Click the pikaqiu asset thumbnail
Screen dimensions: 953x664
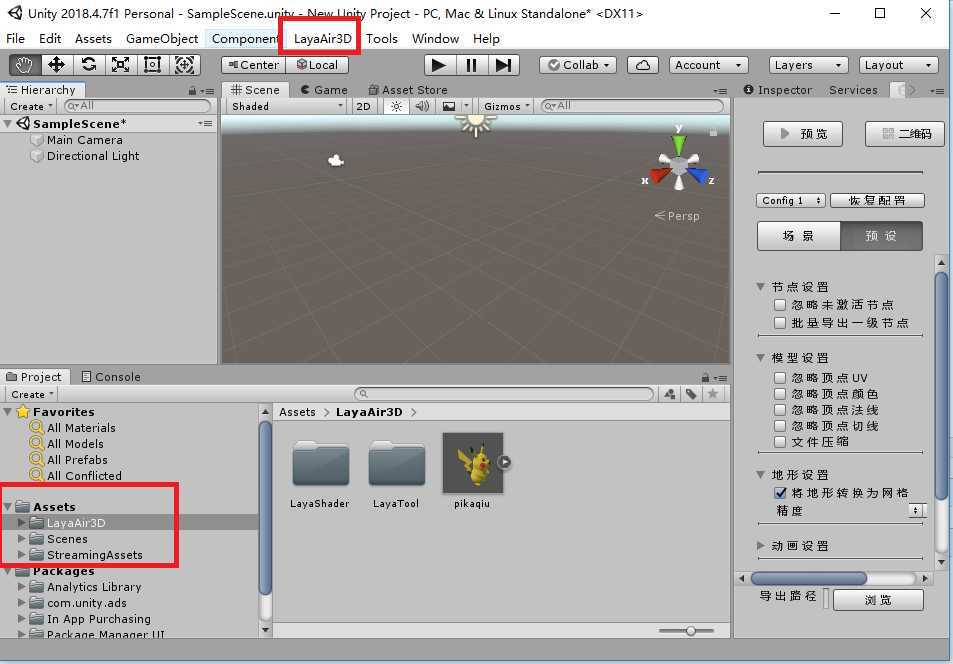coord(473,463)
